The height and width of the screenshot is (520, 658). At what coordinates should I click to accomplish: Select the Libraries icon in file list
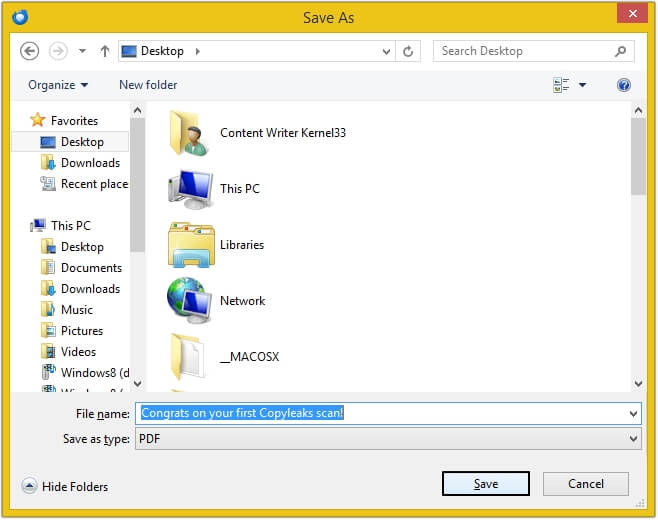(191, 245)
